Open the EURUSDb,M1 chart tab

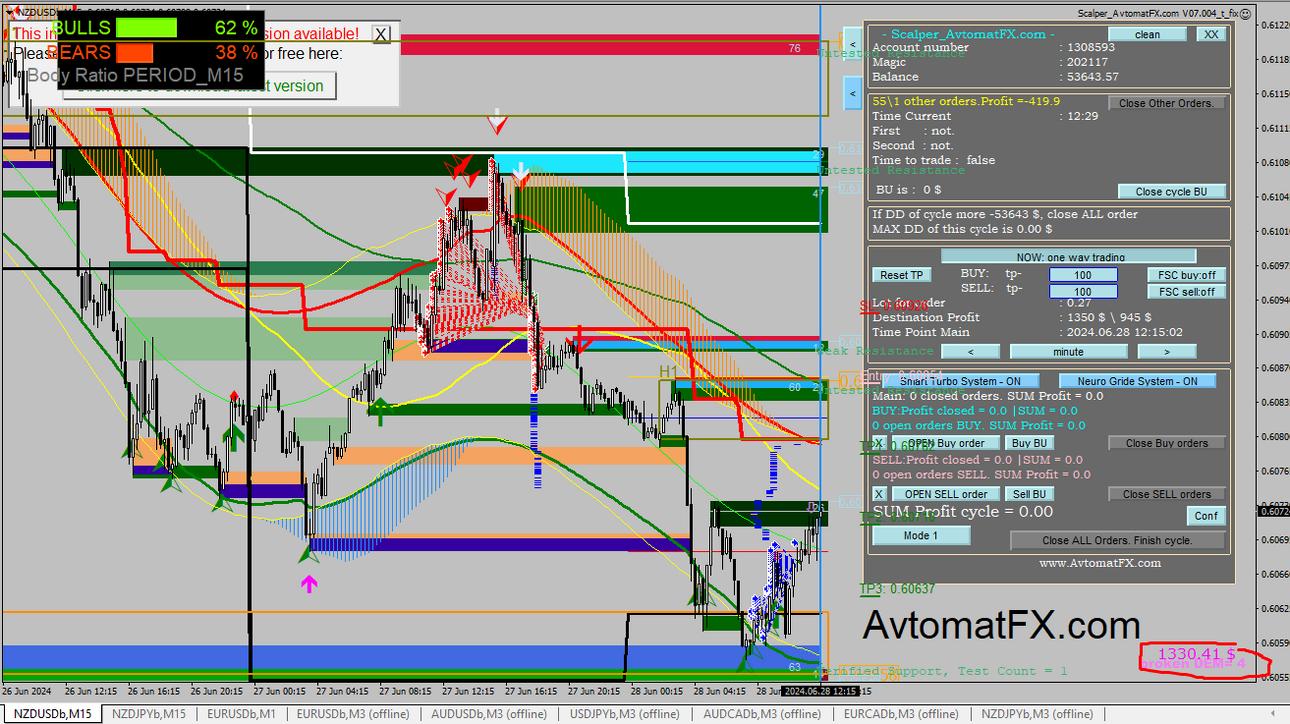(x=241, y=714)
